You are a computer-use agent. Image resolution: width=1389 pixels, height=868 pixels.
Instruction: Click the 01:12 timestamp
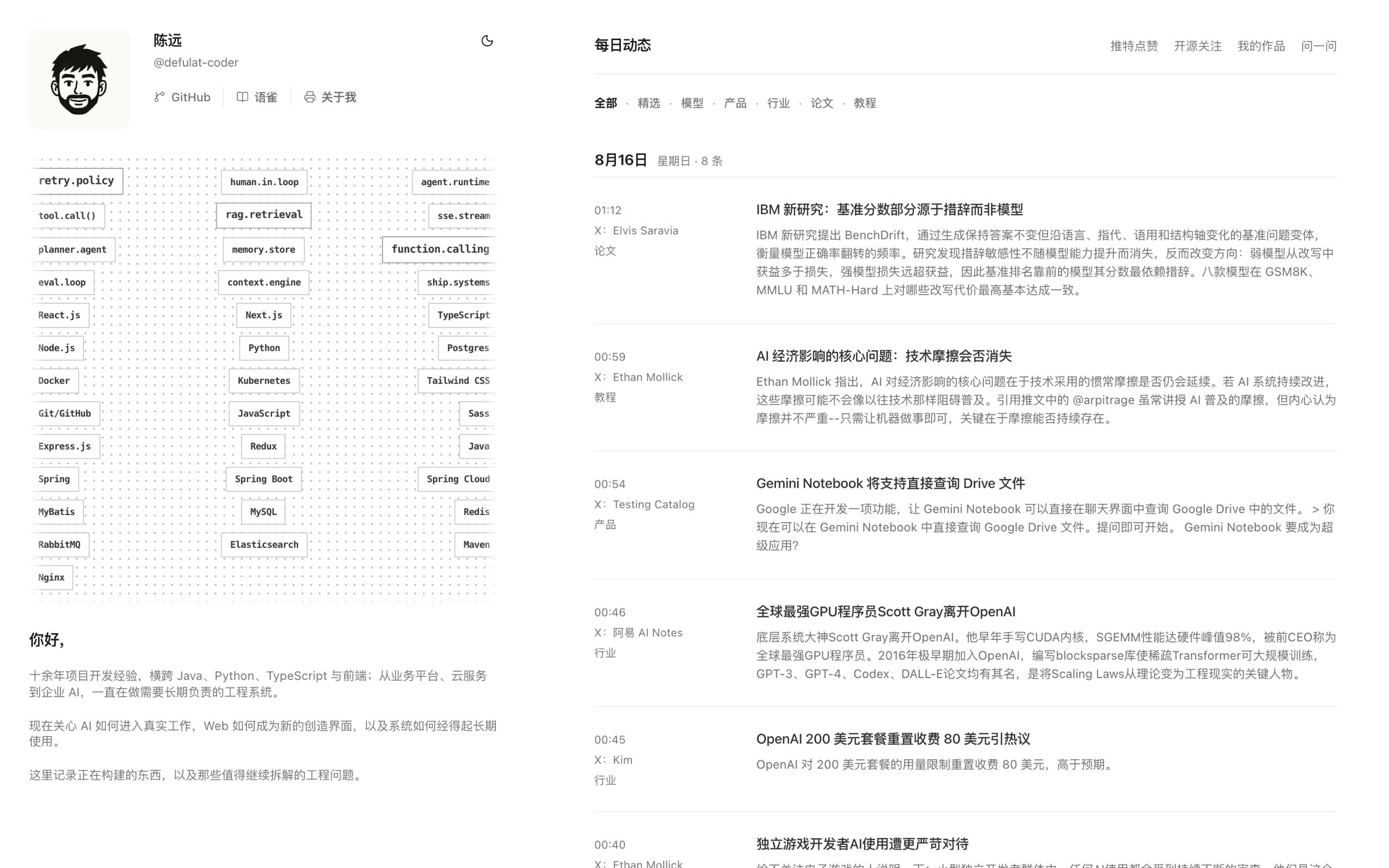608,210
